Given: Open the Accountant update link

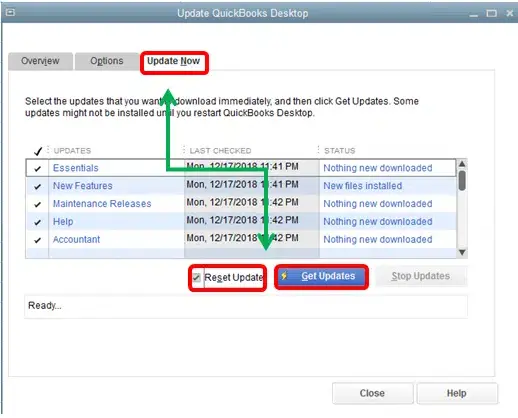Looking at the screenshot, I should [x=76, y=239].
